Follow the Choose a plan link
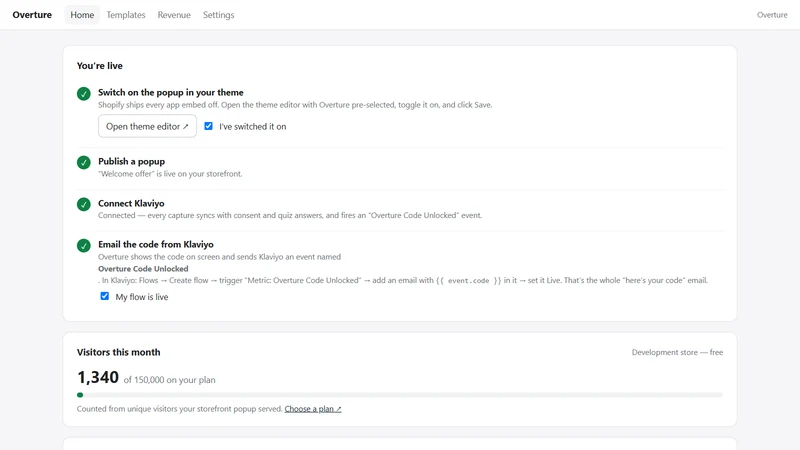The width and height of the screenshot is (800, 450). coord(313,409)
